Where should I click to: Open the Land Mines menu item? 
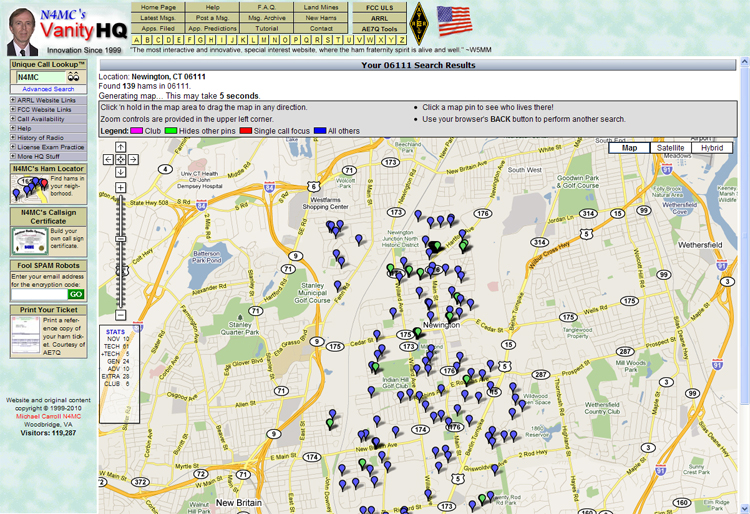click(321, 7)
